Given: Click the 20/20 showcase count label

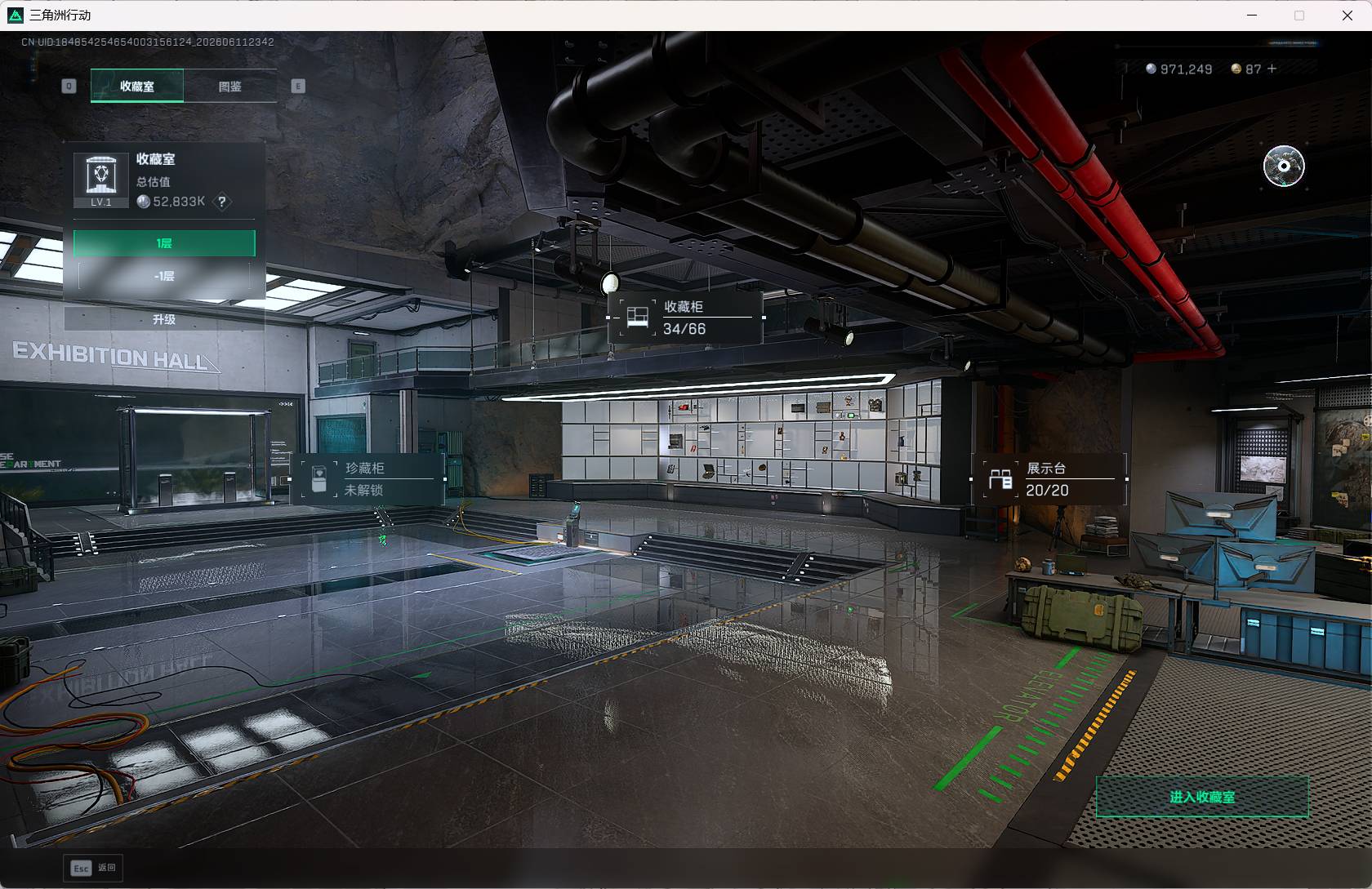Looking at the screenshot, I should click(x=1047, y=491).
